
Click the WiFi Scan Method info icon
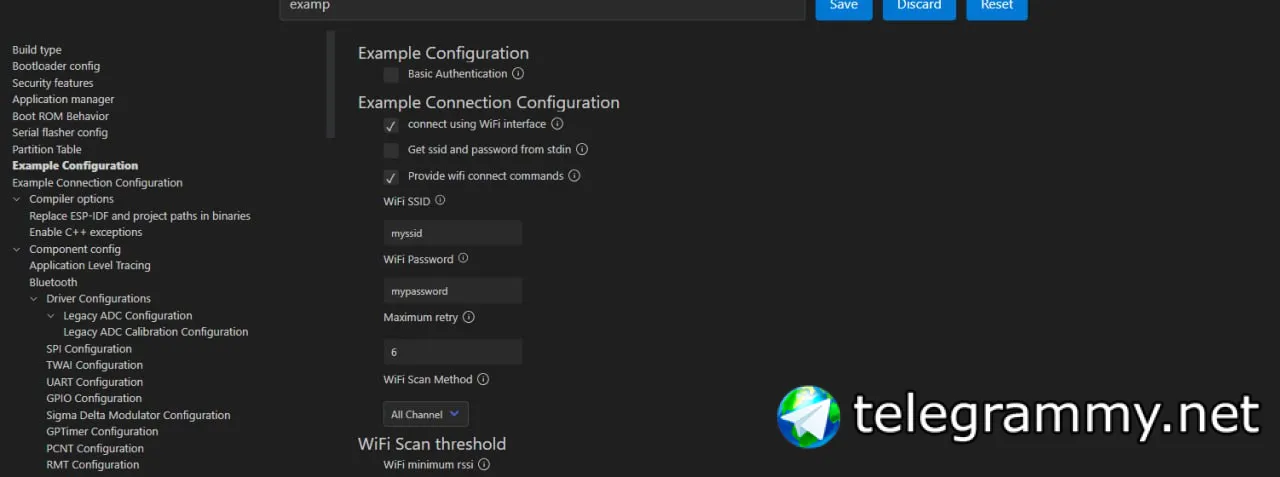pos(483,380)
